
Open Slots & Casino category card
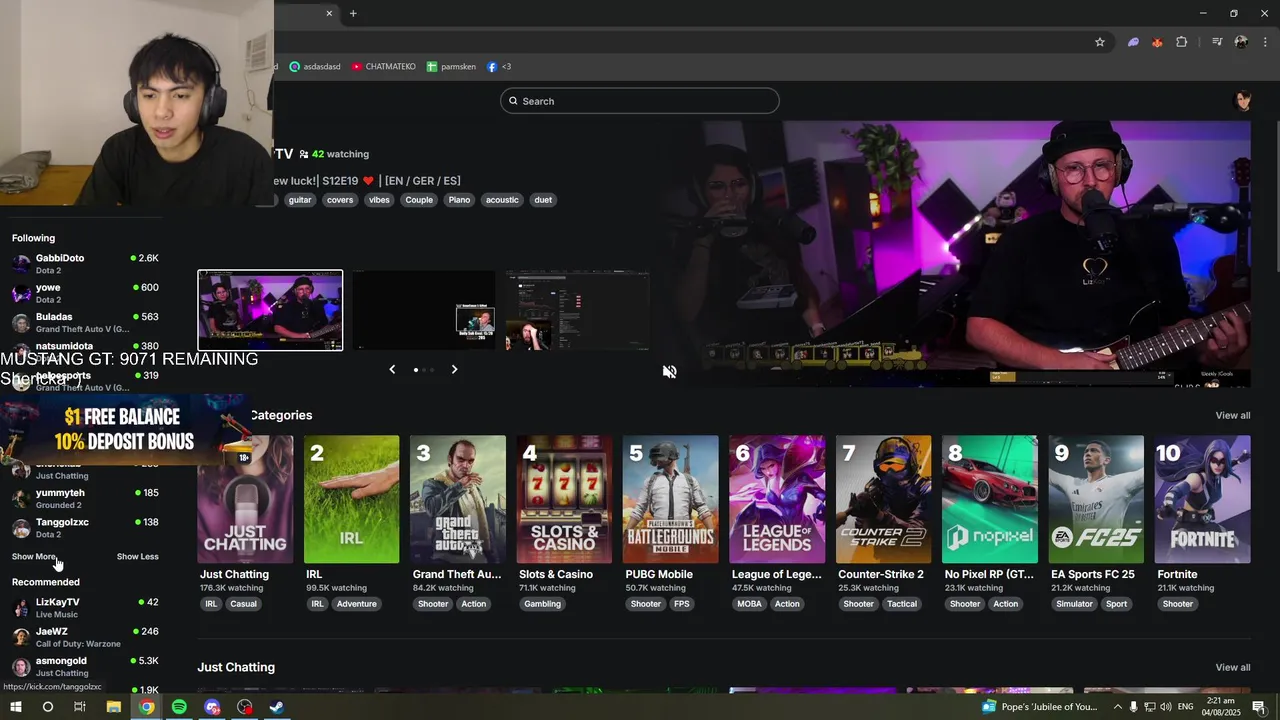(x=564, y=499)
